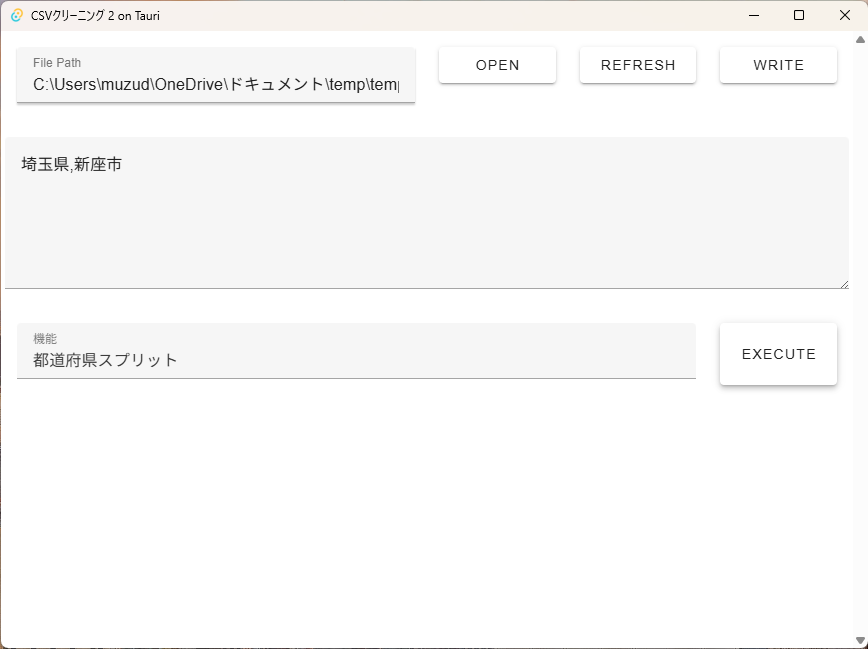Click the Tauri app icon in title bar

coord(17,16)
